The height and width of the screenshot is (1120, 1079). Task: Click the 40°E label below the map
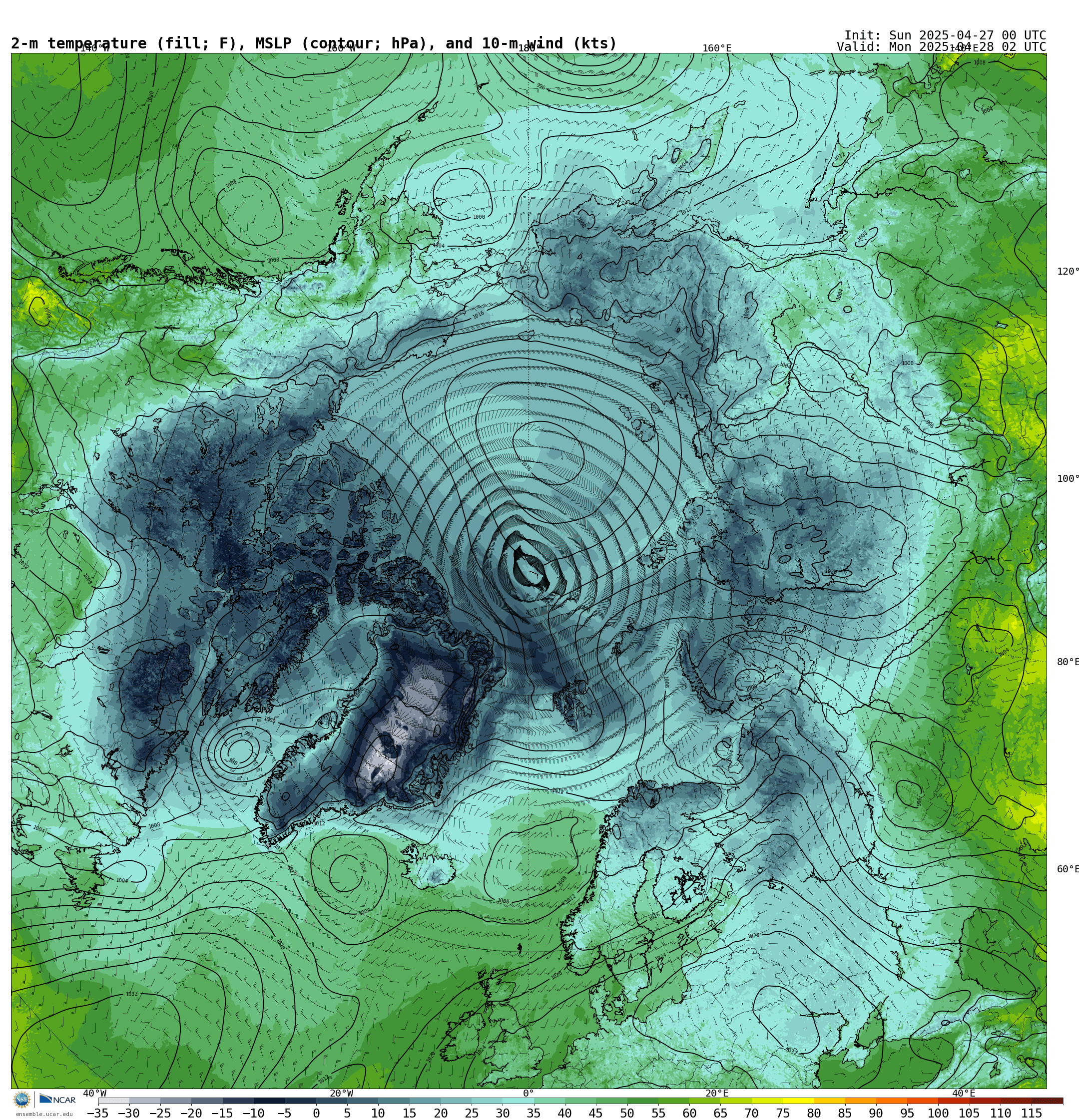964,1093
